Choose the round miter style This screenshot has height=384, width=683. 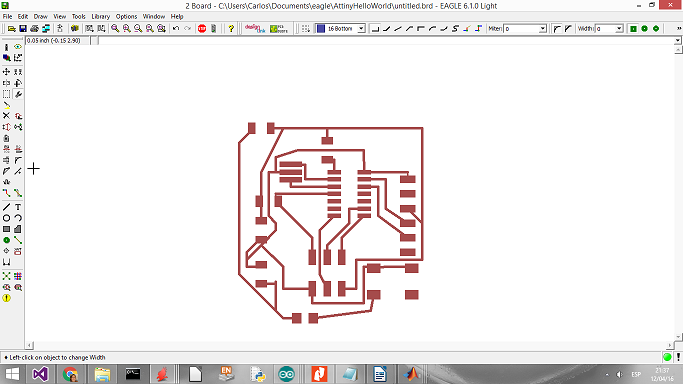pos(557,29)
